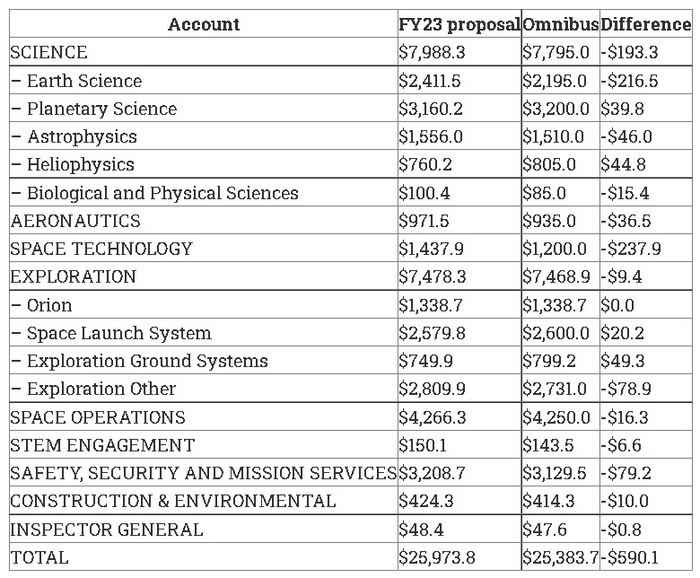Select the TOTAL omnibus value $25,383.7
Image resolution: width=700 pixels, height=578 pixels.
pyautogui.click(x=560, y=557)
